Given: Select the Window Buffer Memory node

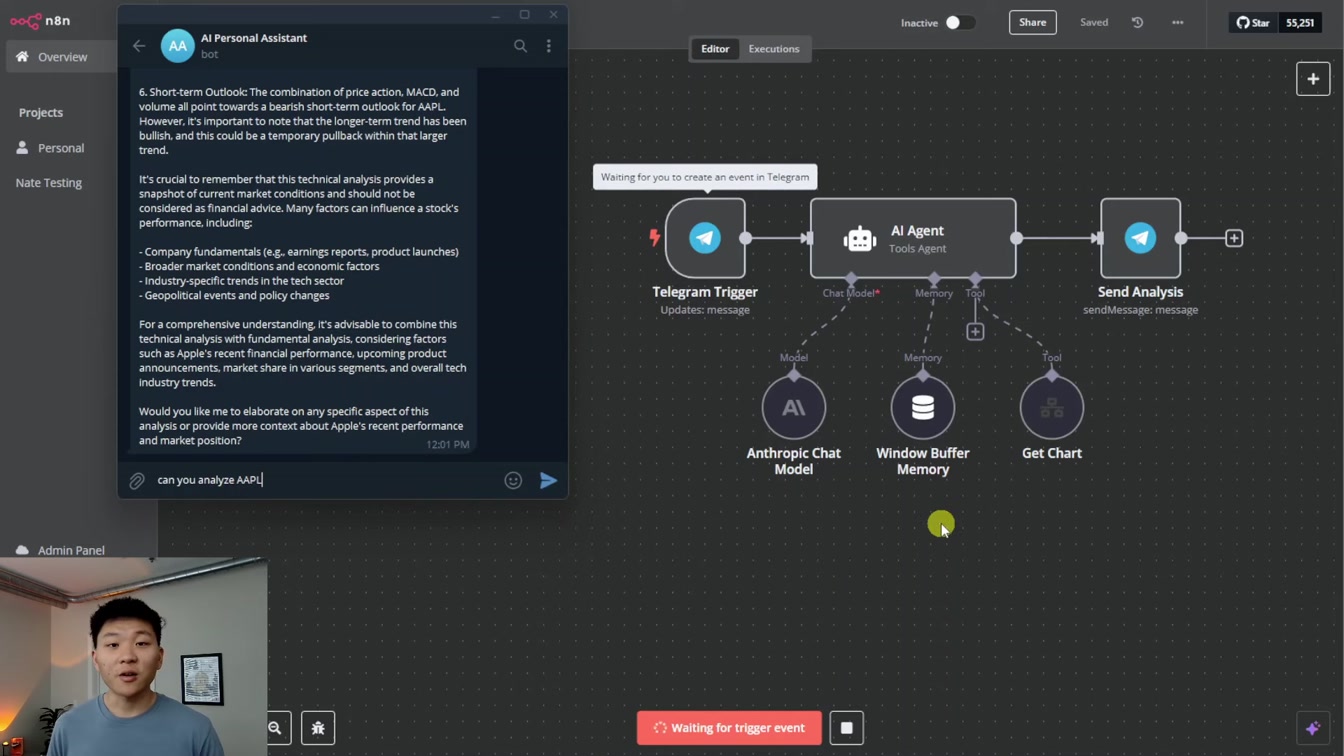Looking at the screenshot, I should [x=923, y=407].
